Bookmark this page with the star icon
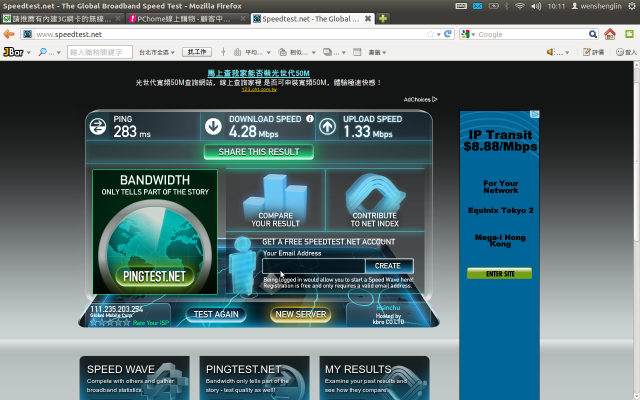Image resolution: width=640 pixels, height=400 pixels. click(430, 34)
